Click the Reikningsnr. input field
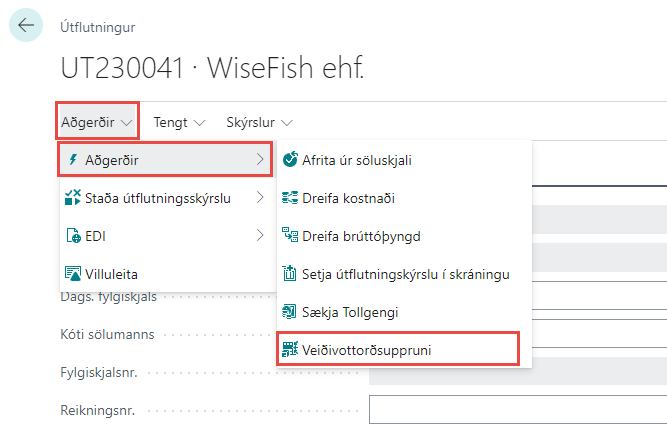The image size is (667, 424). (517, 410)
